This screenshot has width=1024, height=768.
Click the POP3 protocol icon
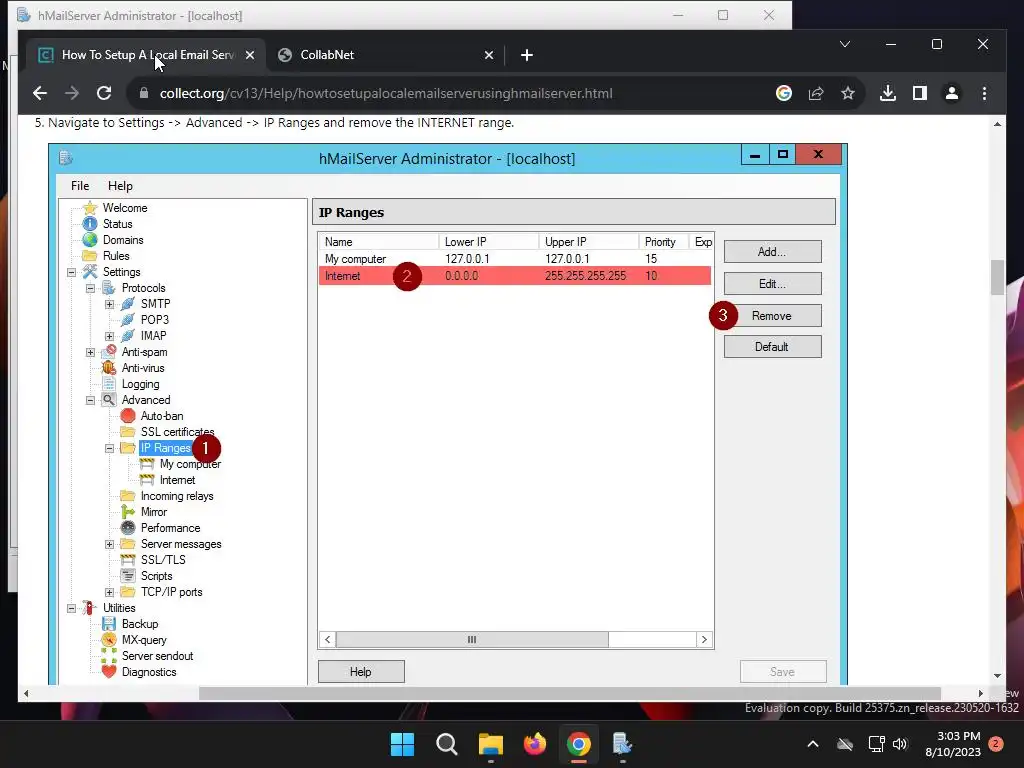click(128, 320)
